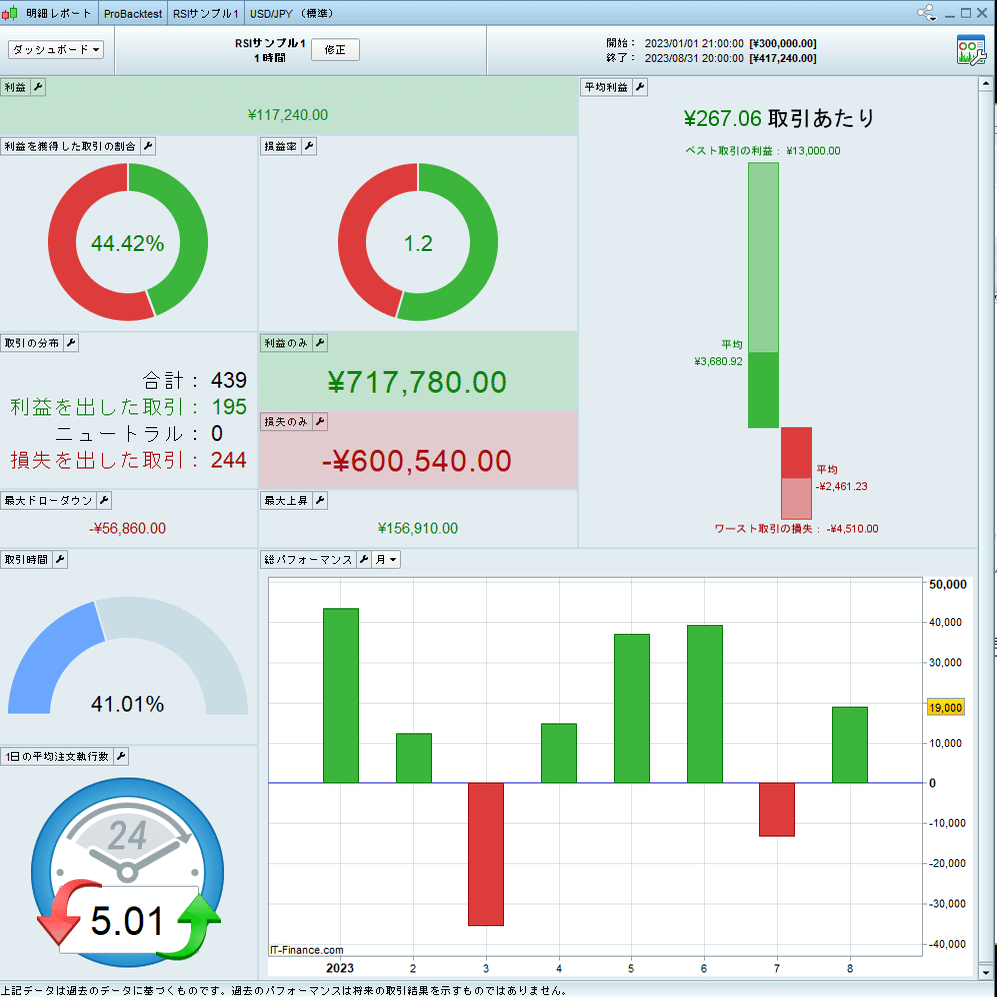997x997 pixels.
Task: Click the month 5 green performance bar
Action: (632, 708)
